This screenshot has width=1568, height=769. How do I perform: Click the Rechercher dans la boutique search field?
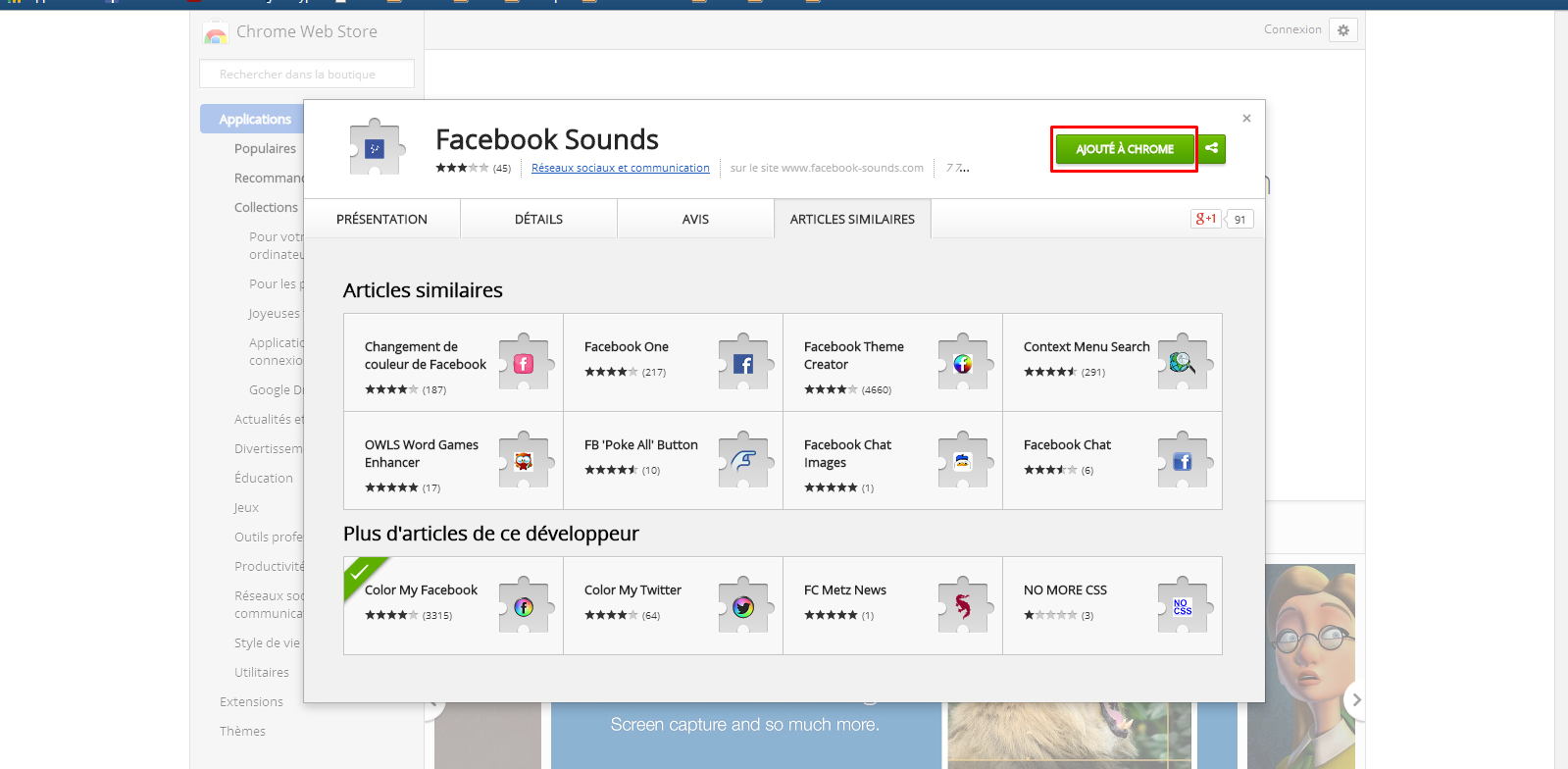307,74
